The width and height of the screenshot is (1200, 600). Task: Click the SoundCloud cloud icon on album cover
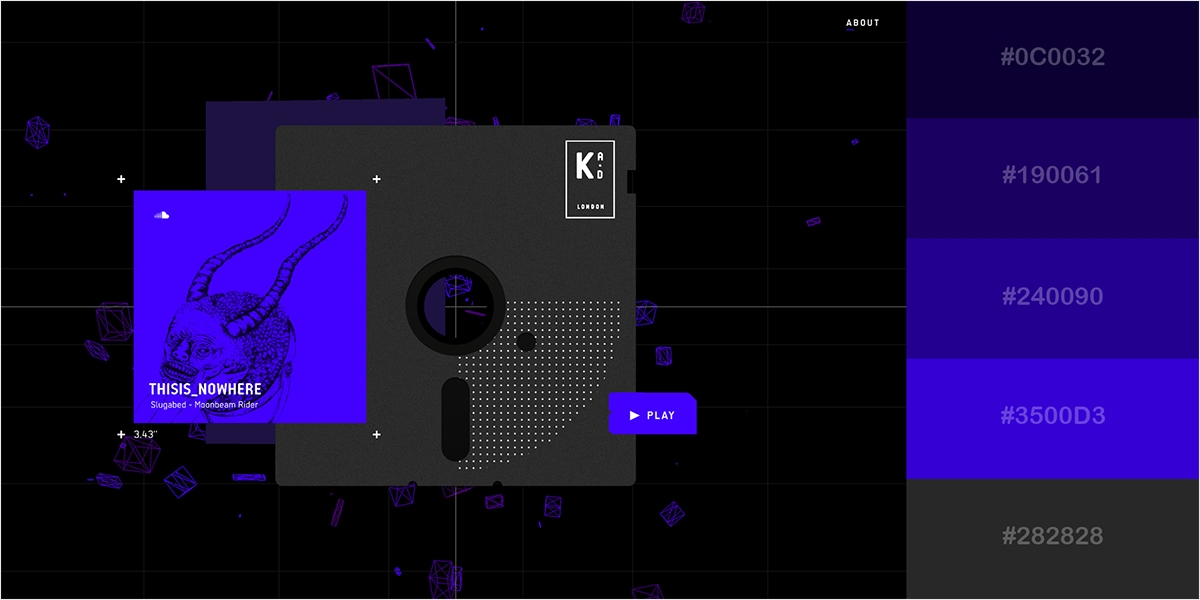[x=161, y=214]
